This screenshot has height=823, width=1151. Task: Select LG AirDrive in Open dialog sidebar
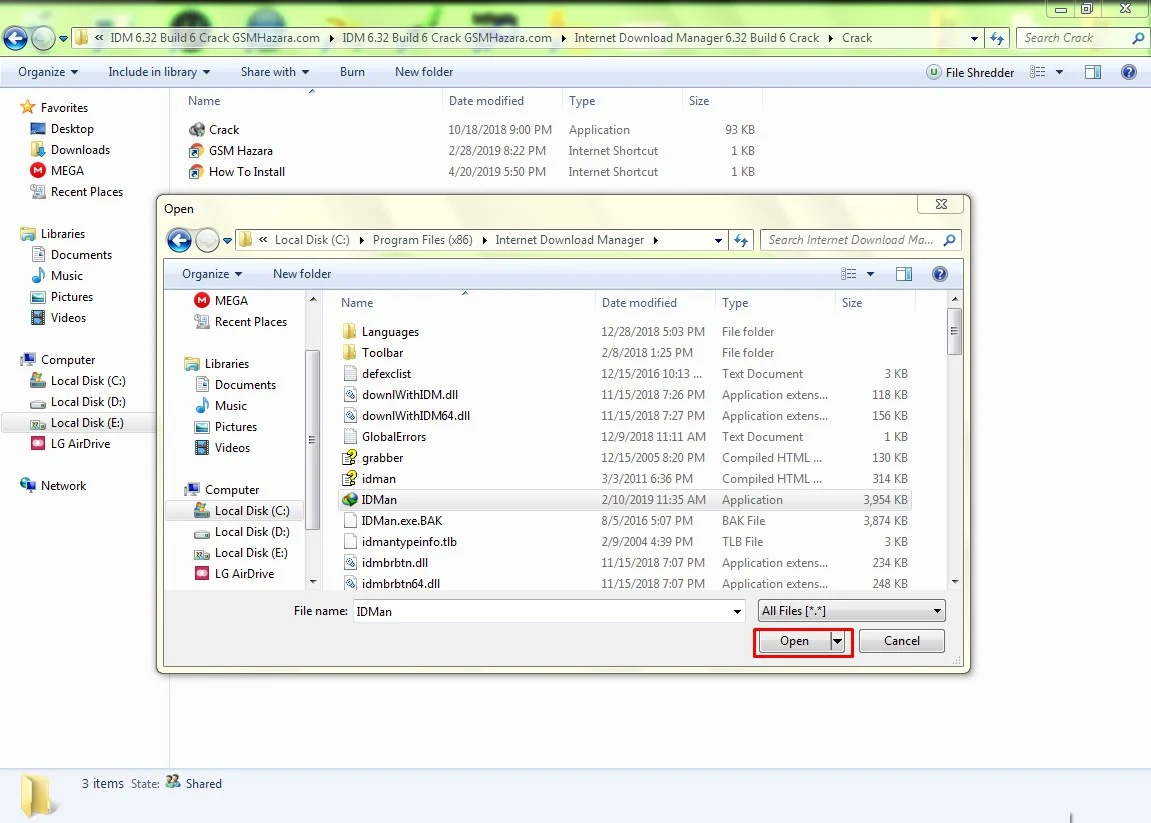coord(244,574)
